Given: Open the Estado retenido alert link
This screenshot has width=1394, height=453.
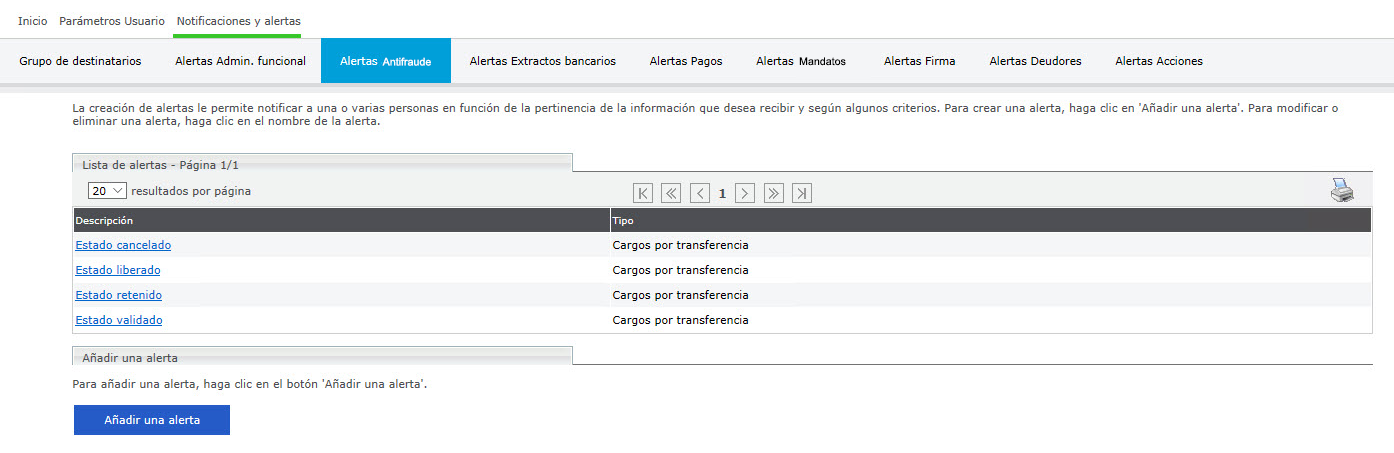Looking at the screenshot, I should [x=118, y=295].
